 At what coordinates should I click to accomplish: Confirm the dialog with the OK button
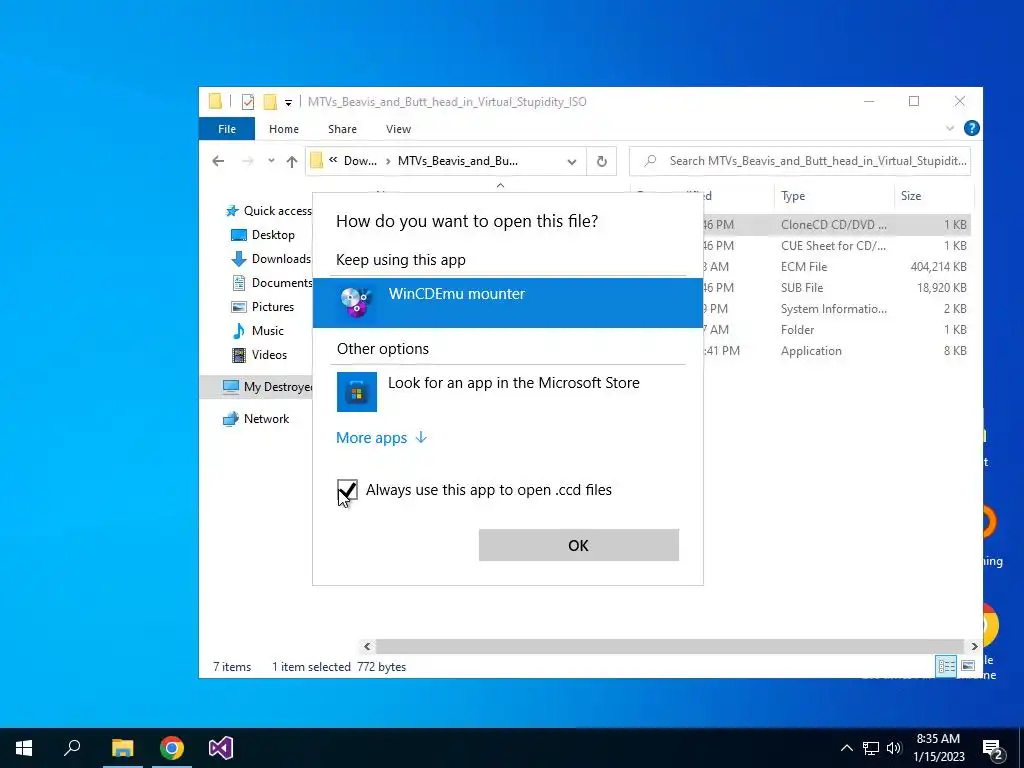(579, 545)
